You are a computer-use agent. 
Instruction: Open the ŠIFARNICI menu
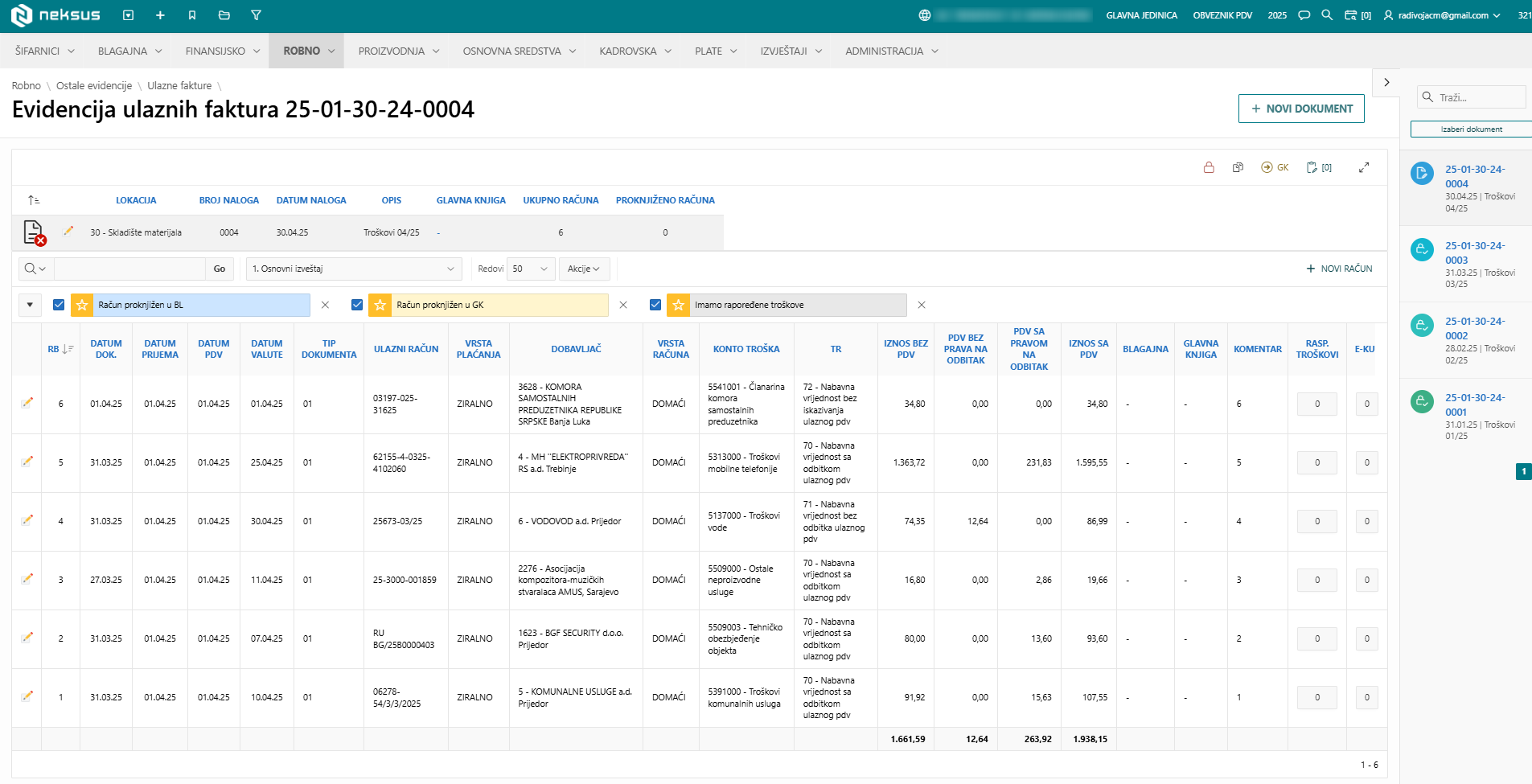tap(45, 51)
